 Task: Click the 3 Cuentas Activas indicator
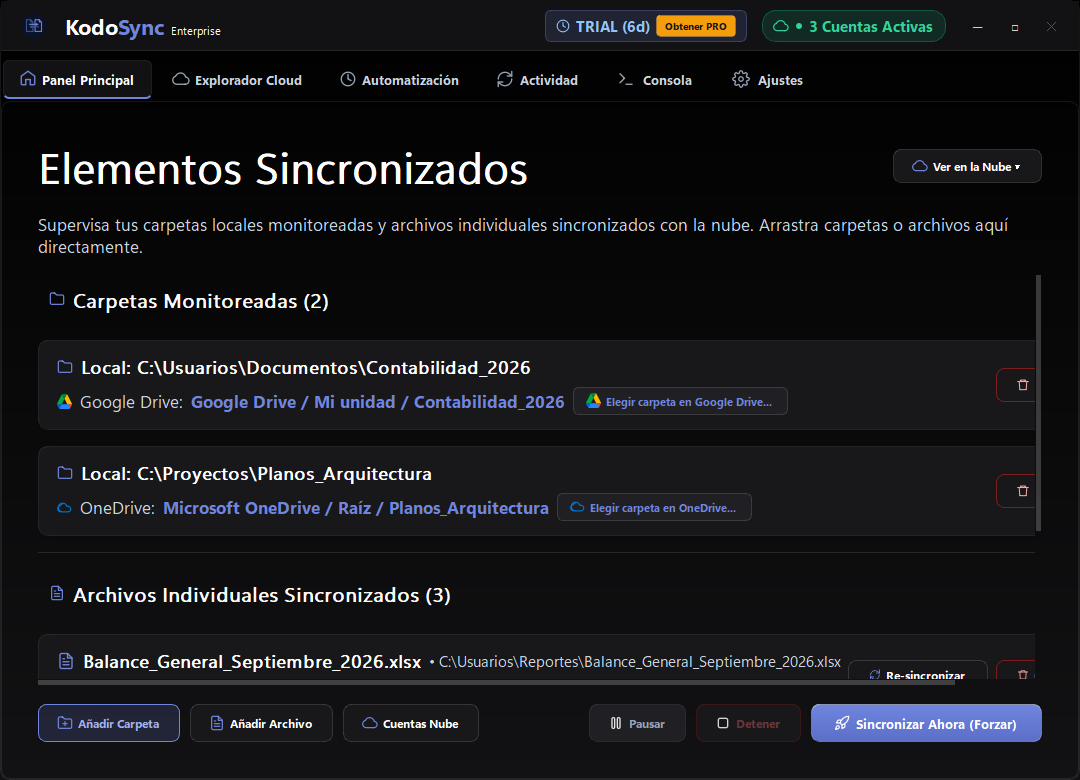(x=853, y=26)
